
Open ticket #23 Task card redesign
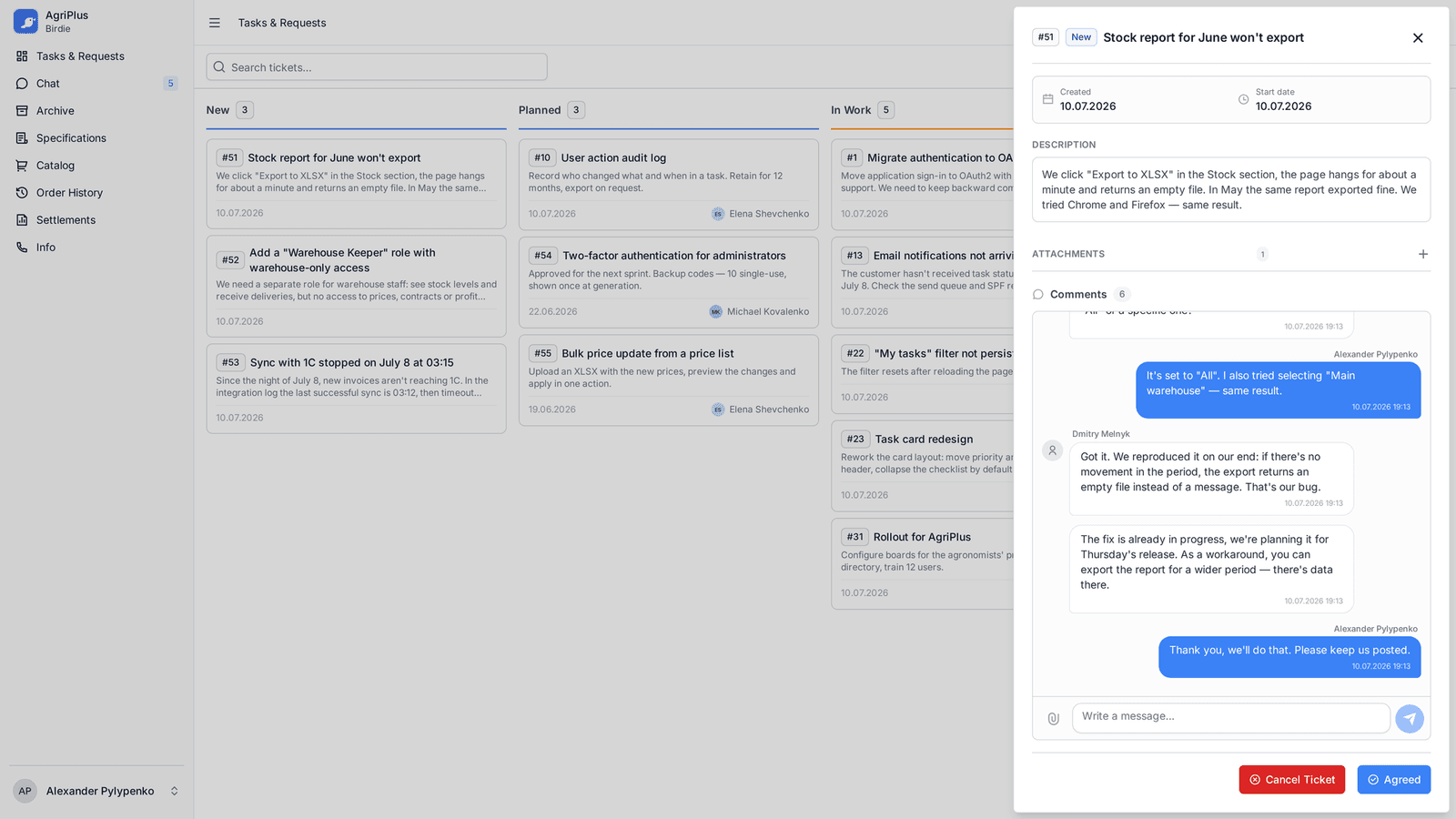923,466
